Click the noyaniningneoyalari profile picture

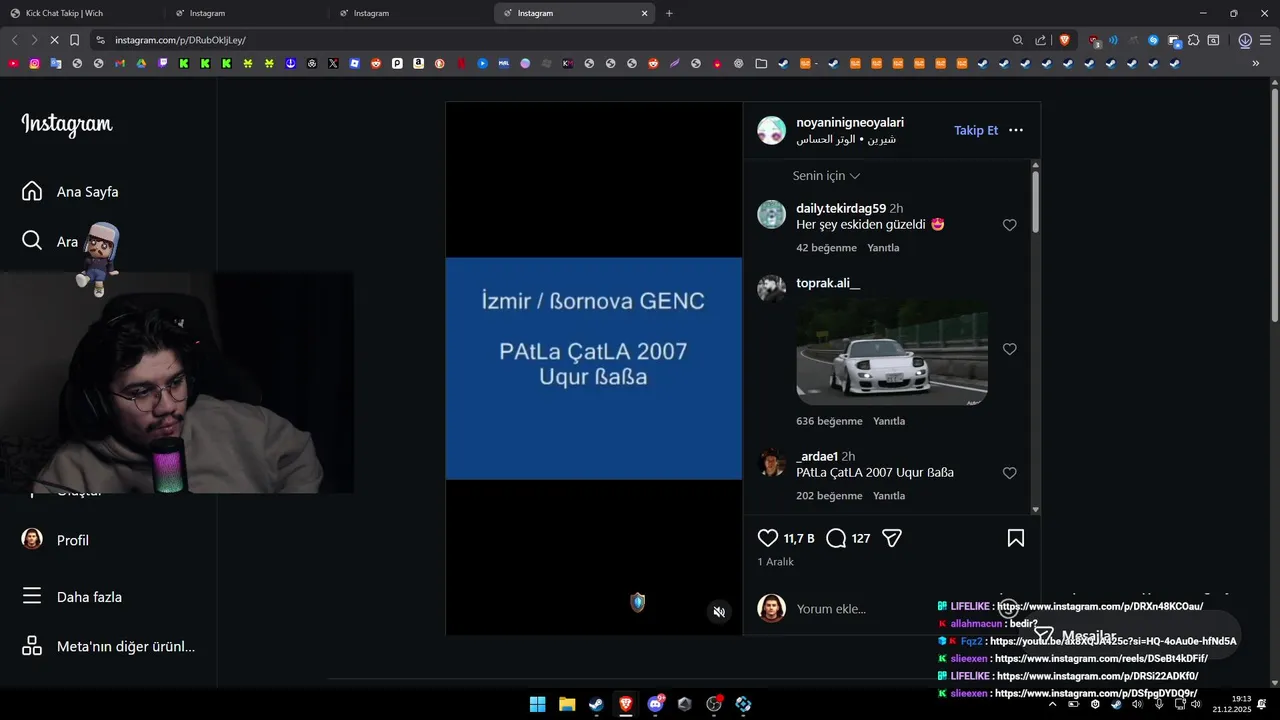coord(771,130)
